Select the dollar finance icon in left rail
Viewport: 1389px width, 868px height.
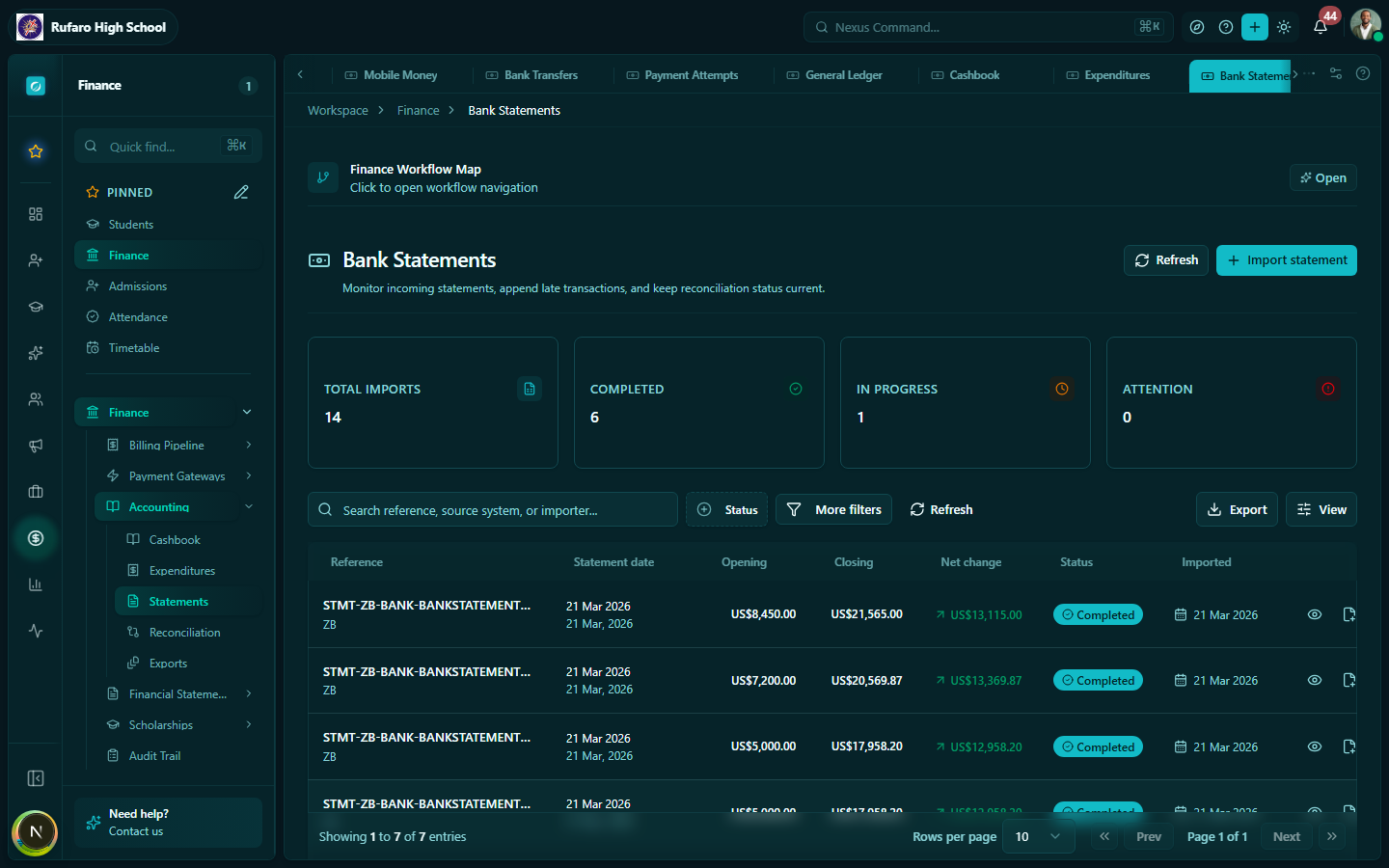[36, 538]
